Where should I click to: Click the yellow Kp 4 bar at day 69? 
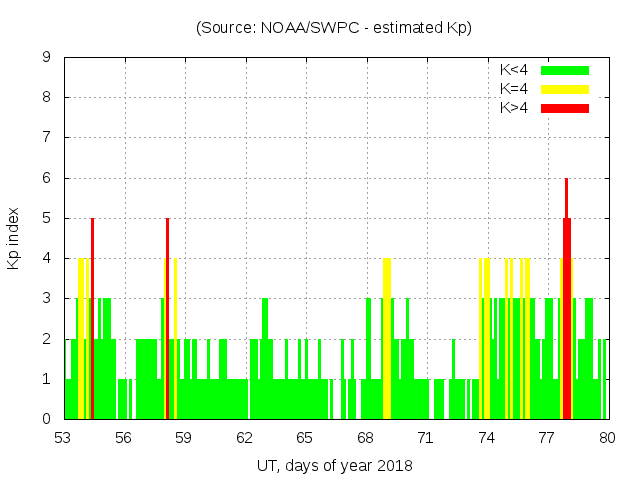(x=387, y=340)
